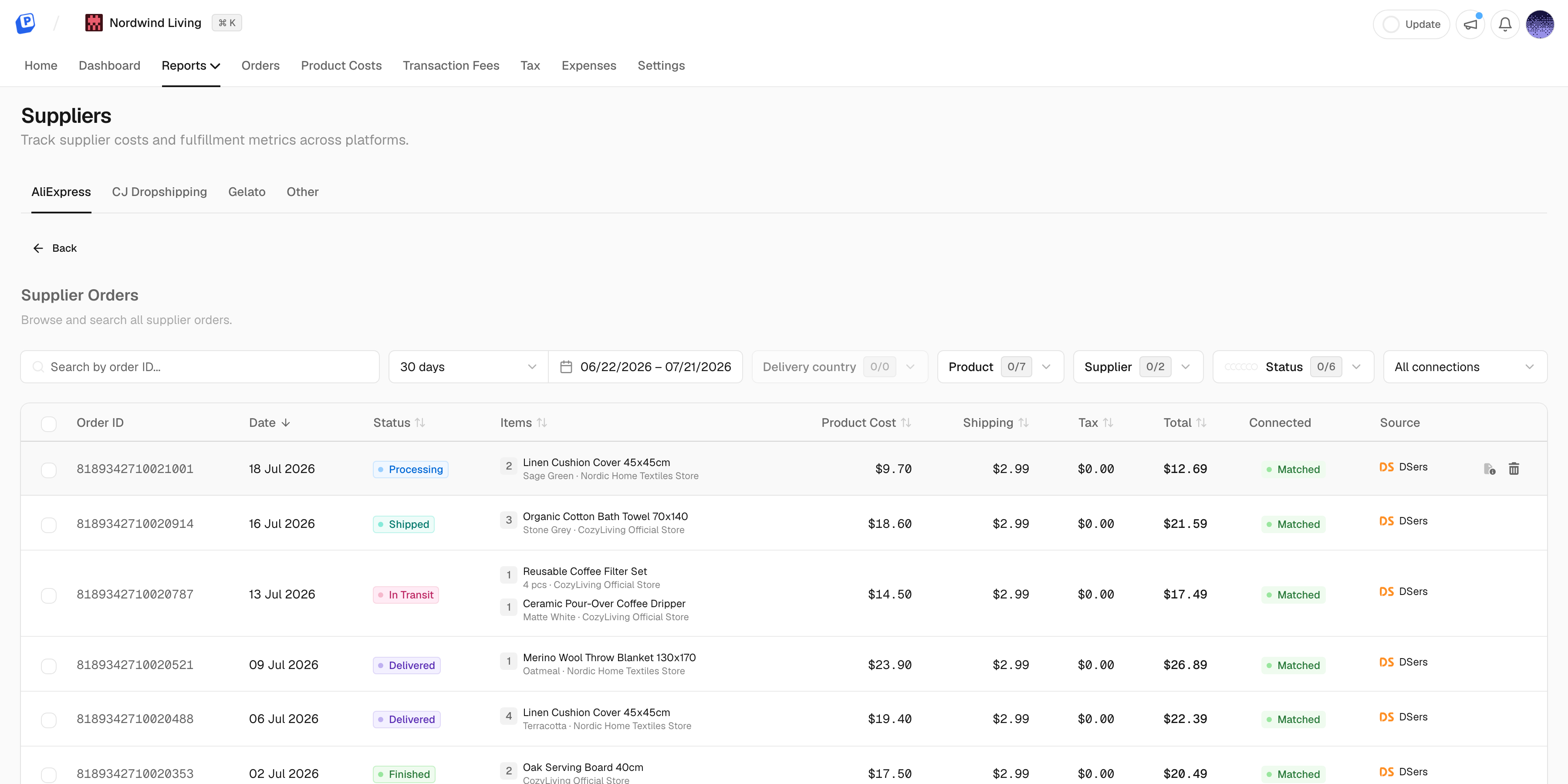This screenshot has height=784, width=1568.
Task: Sort by Total column arrows
Action: [1201, 422]
